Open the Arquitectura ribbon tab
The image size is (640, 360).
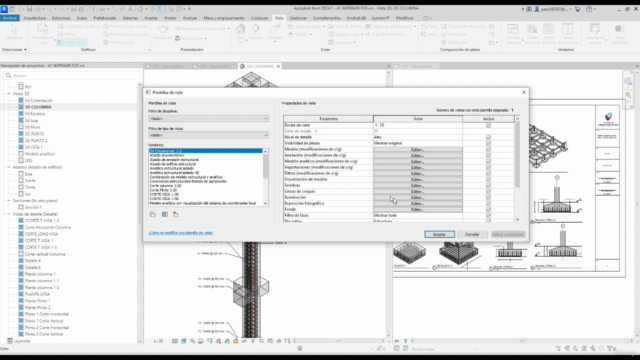click(x=35, y=18)
